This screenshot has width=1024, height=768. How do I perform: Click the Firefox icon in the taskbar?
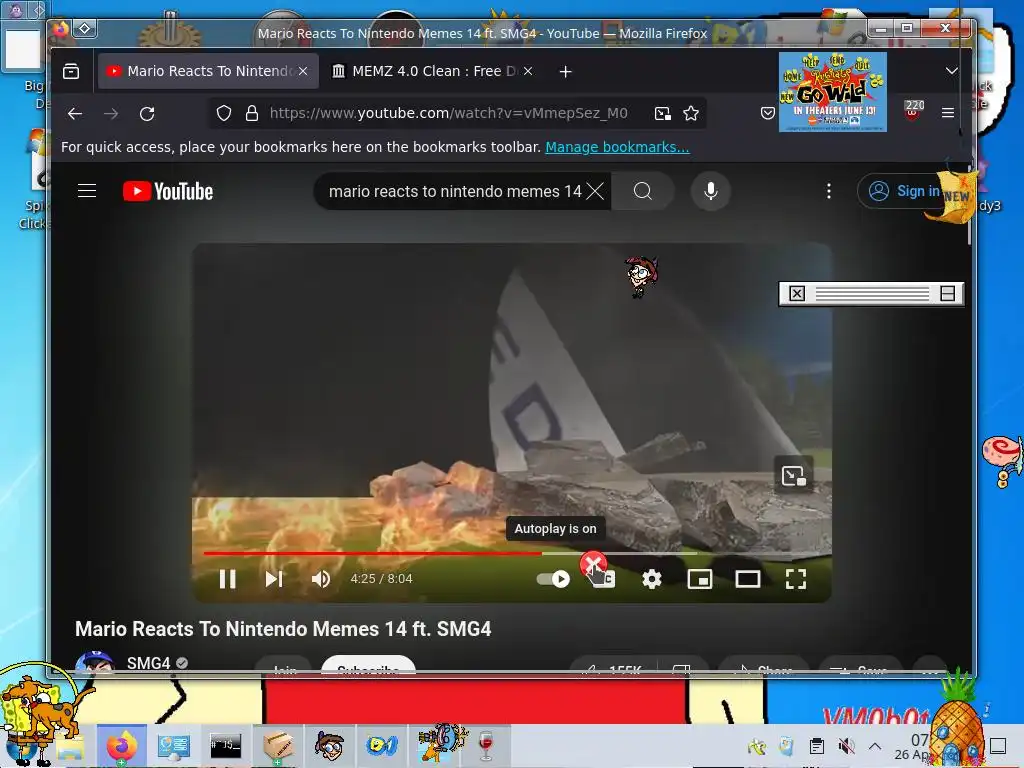122,745
